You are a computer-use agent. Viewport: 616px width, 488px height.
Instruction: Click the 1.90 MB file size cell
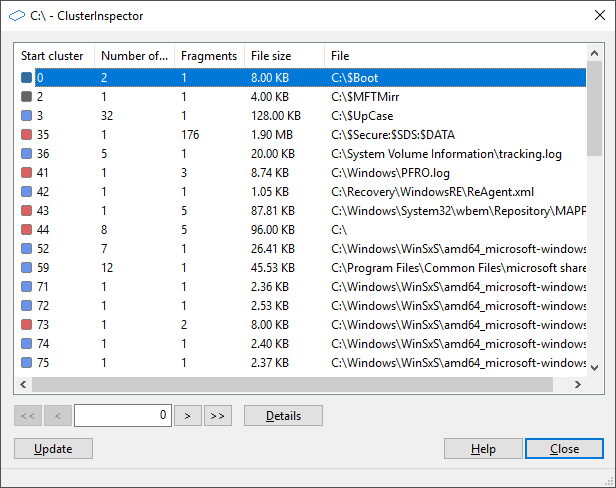[272, 135]
